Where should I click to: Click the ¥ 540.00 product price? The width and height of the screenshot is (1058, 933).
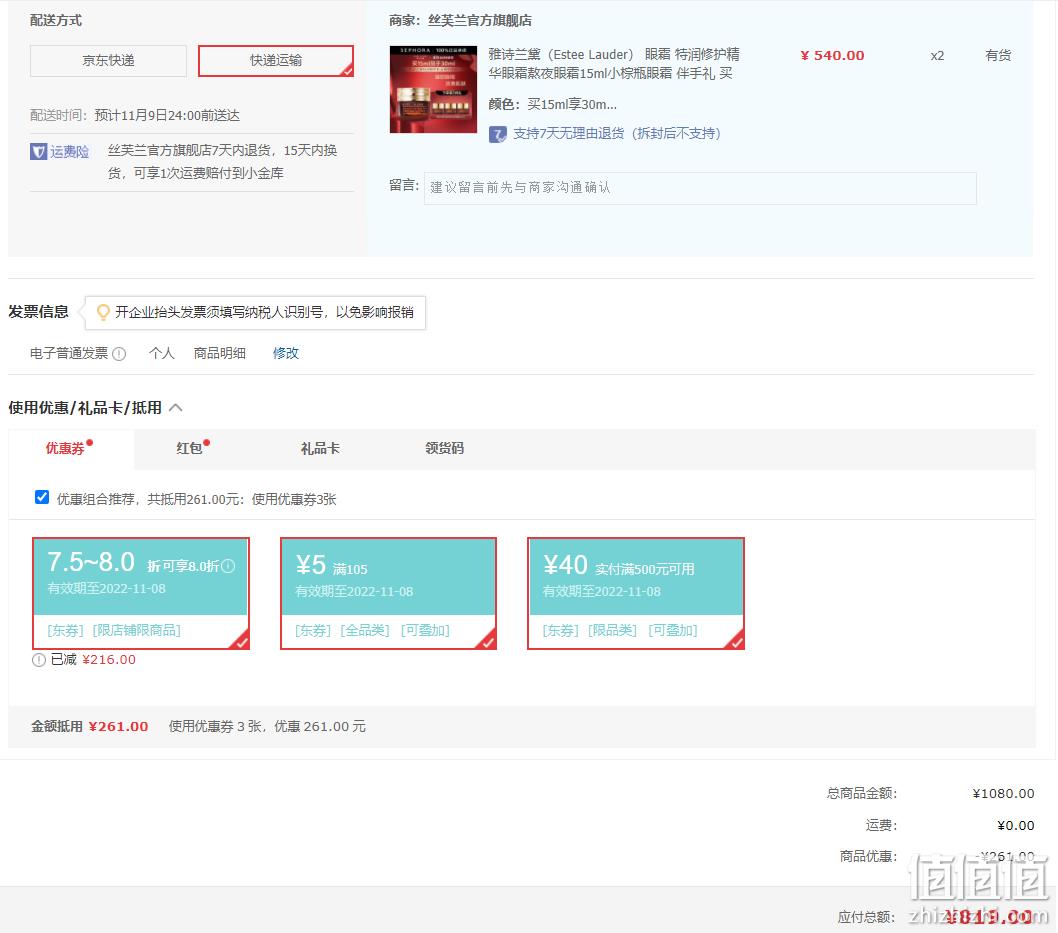point(832,56)
